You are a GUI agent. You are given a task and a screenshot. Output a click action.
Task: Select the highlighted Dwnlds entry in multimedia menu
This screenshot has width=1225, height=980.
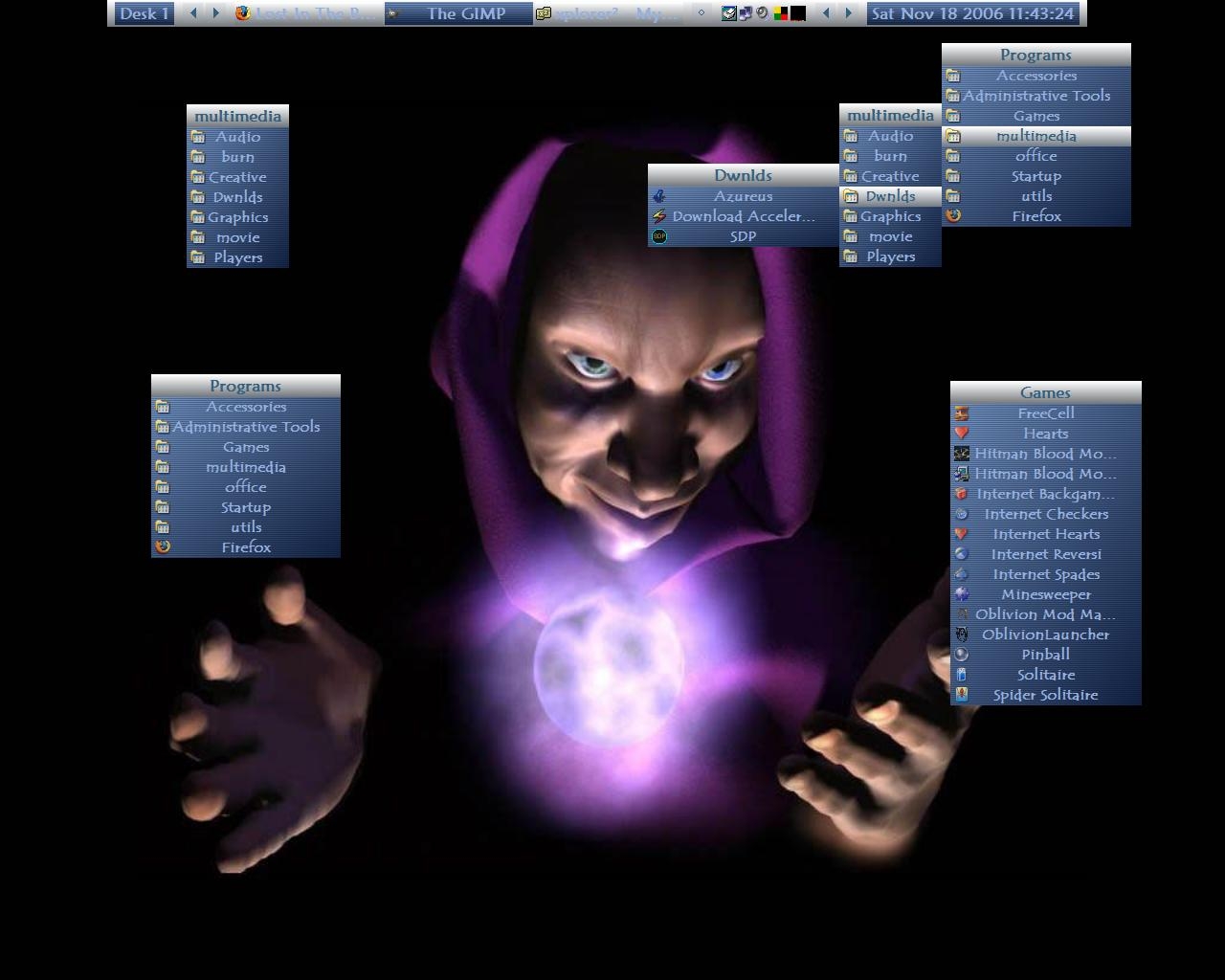tap(890, 196)
